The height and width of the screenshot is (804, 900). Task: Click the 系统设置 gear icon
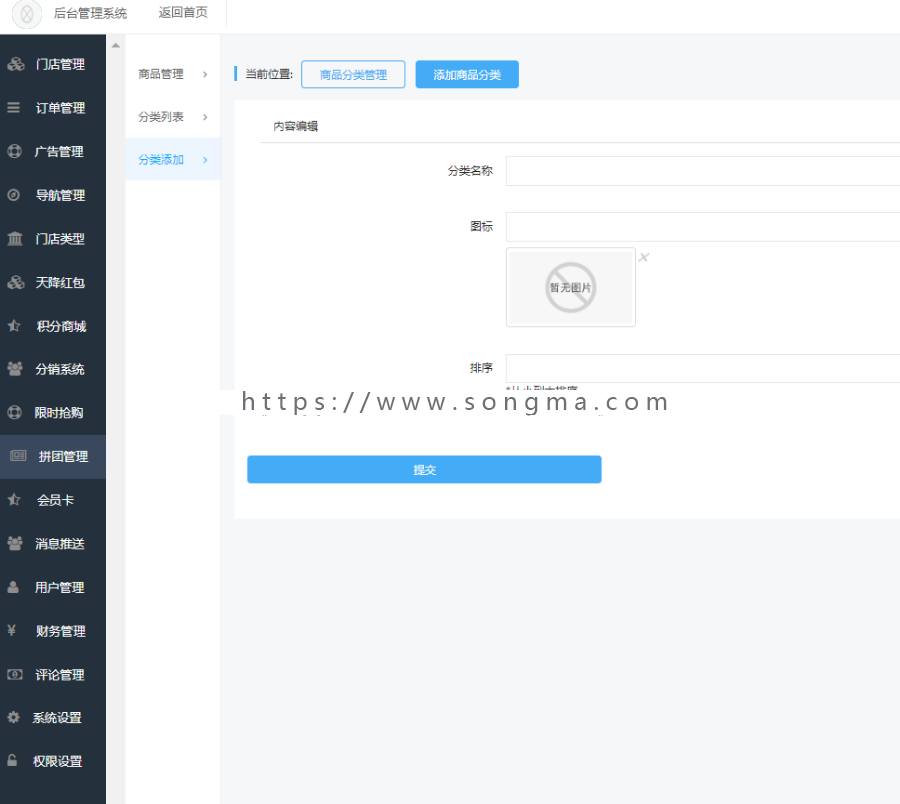pos(13,717)
